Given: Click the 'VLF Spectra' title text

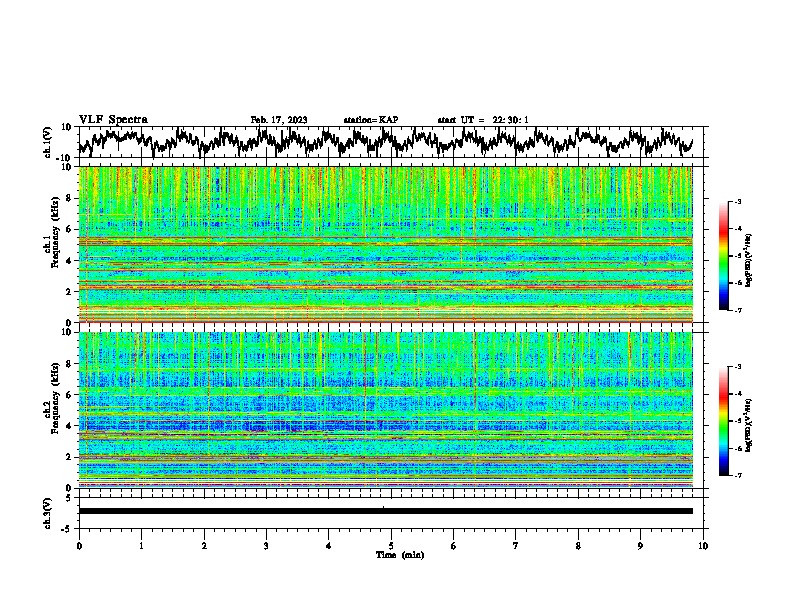Looking at the screenshot, I should coord(113,120).
